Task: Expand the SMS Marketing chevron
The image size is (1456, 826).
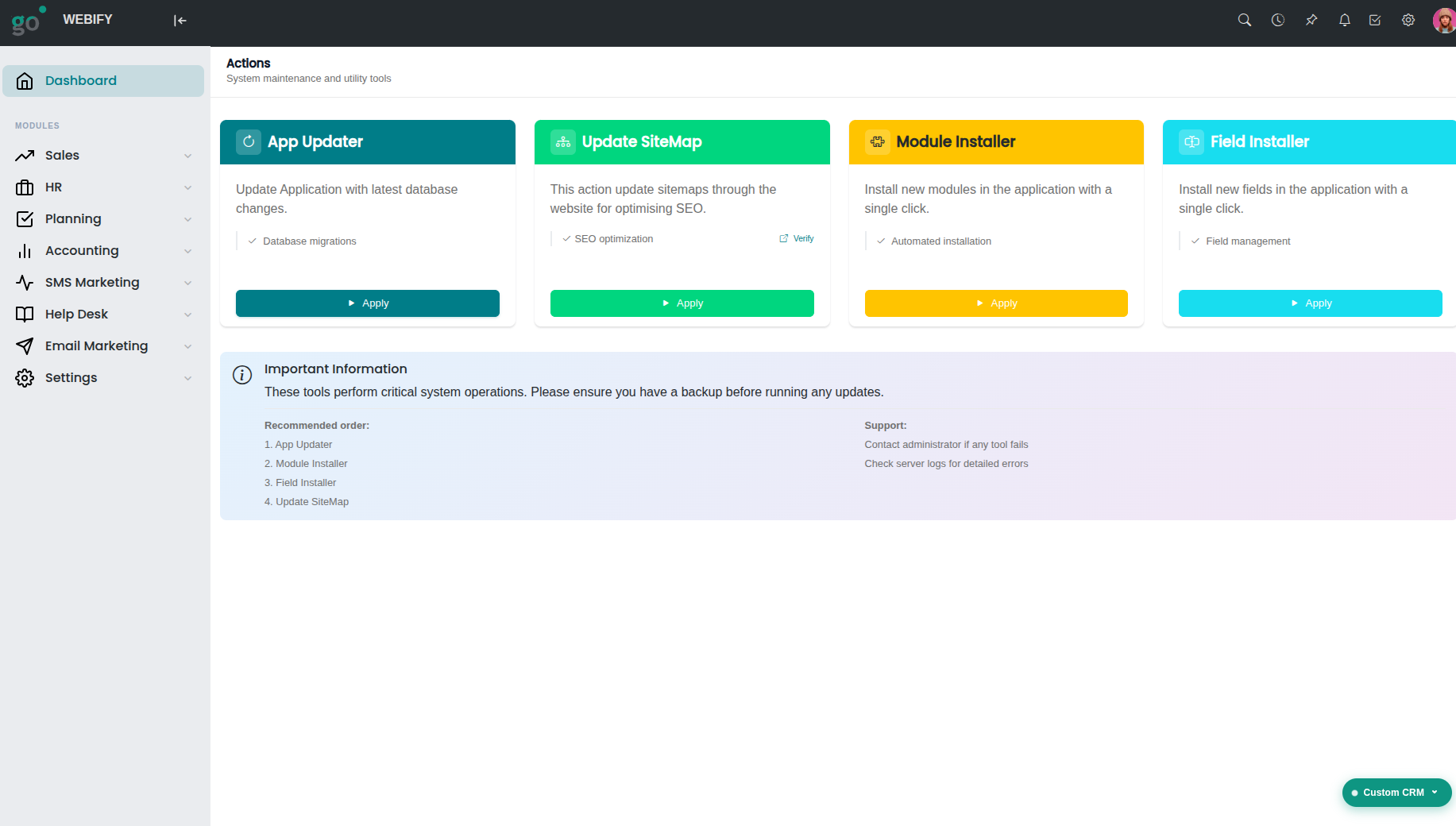Action: (188, 283)
